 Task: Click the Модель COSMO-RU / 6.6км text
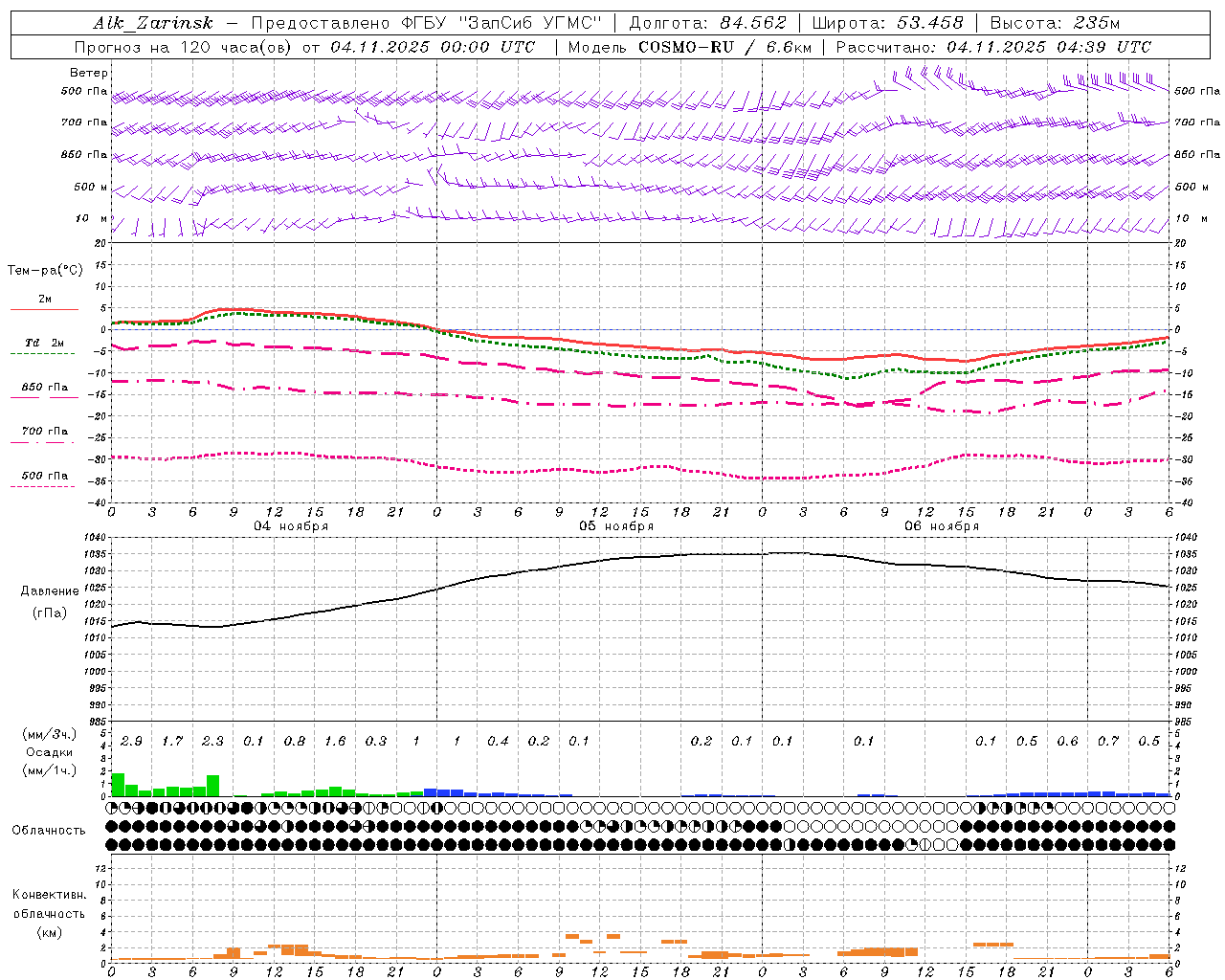coord(689,47)
